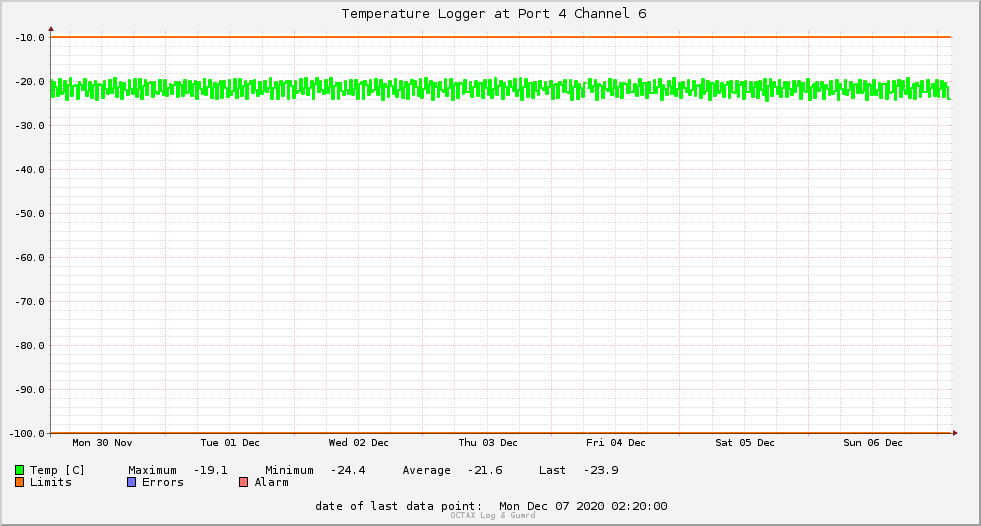The image size is (981, 526).
Task: Click the 'Mon 30 Nov' x-axis label
Action: 102,443
